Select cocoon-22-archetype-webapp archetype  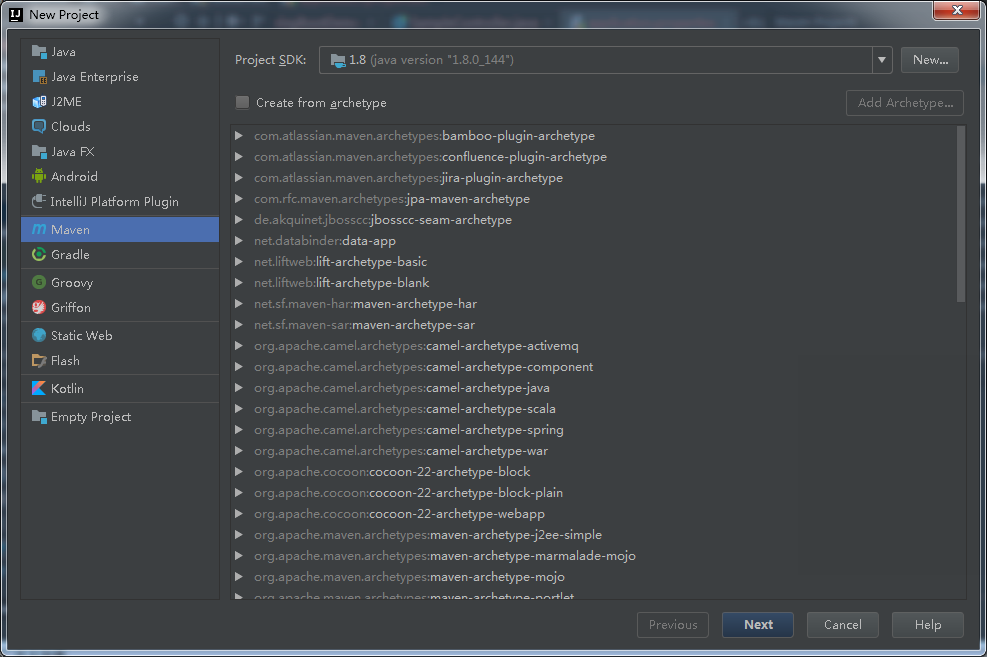click(x=400, y=514)
